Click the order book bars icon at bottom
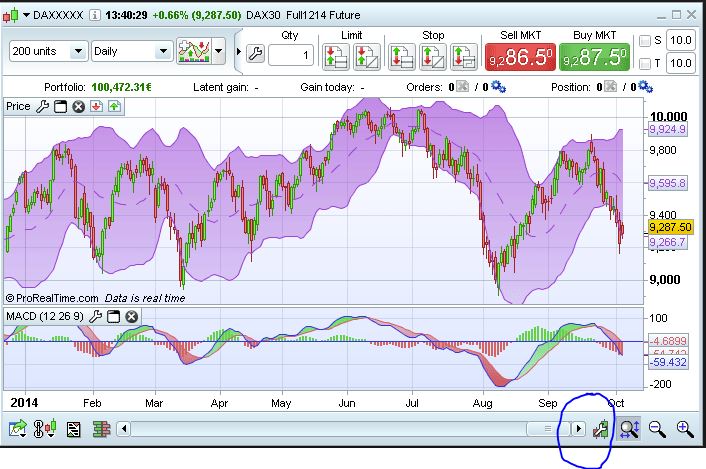Image resolution: width=706 pixels, height=469 pixels. coord(101,429)
